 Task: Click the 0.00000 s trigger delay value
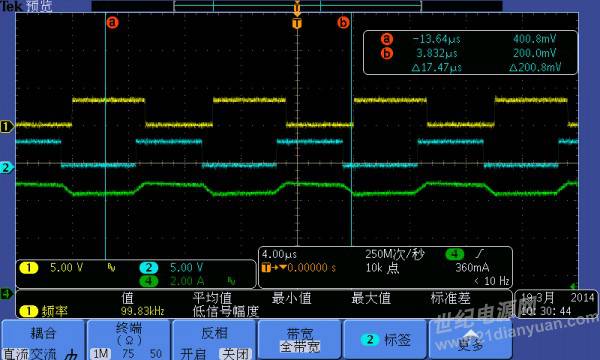311,267
